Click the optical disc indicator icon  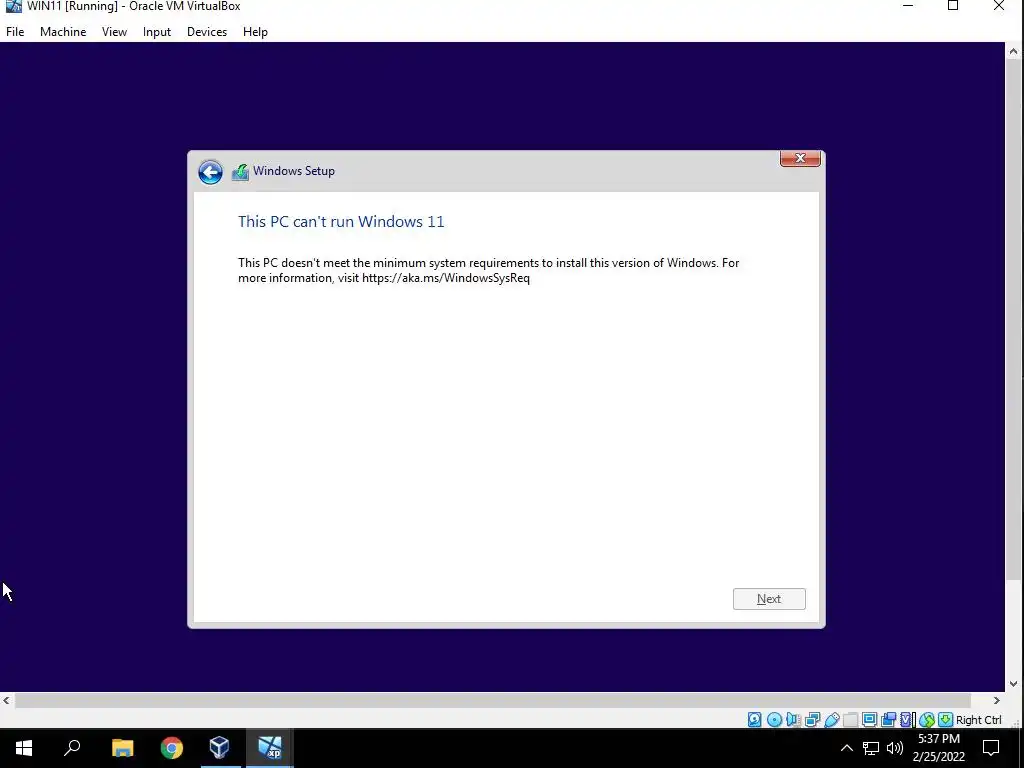tap(774, 720)
